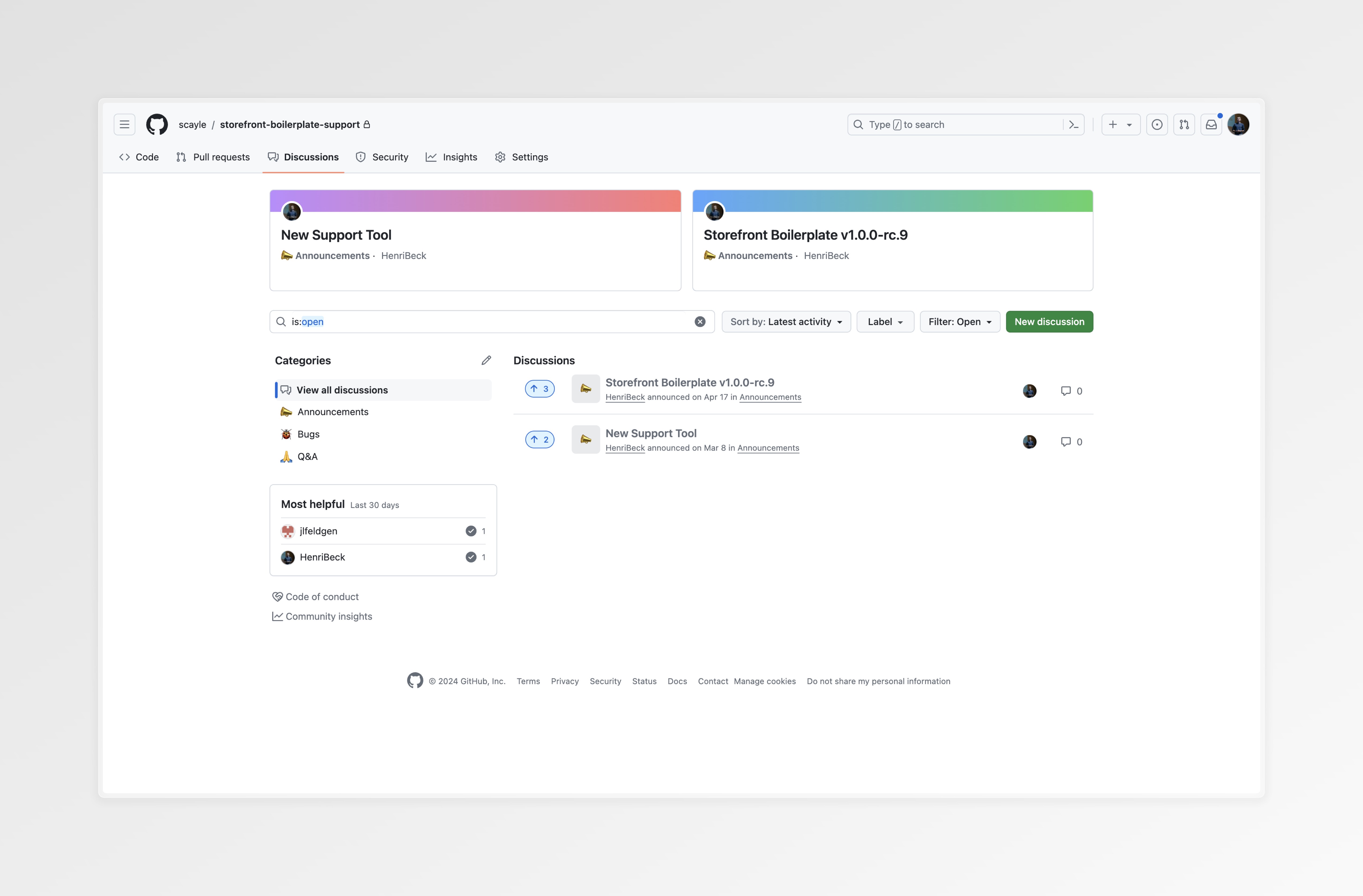Image resolution: width=1363 pixels, height=896 pixels.
Task: Open the command palette icon
Action: pyautogui.click(x=1074, y=124)
